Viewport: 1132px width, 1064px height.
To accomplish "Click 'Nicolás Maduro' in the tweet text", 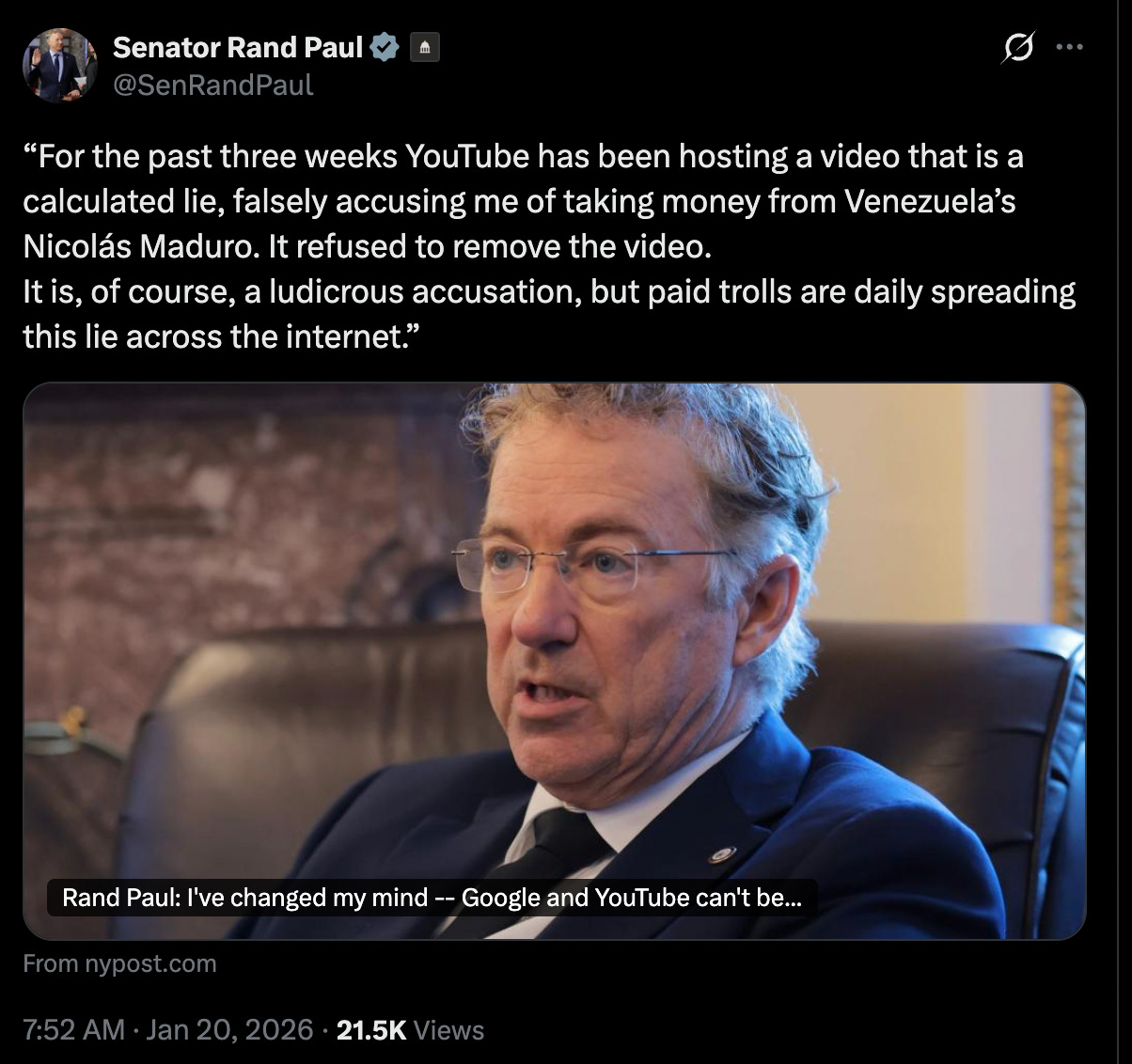I will coord(141,246).
